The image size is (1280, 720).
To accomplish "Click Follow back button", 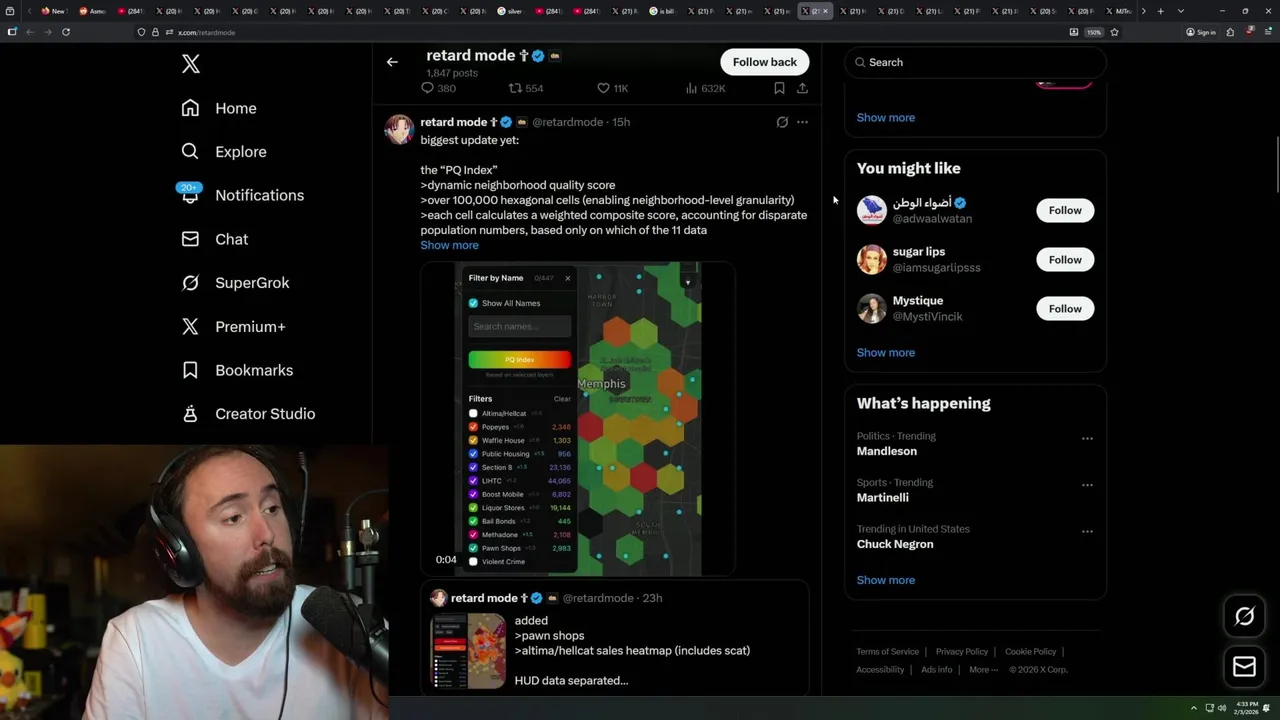I will pyautogui.click(x=764, y=62).
